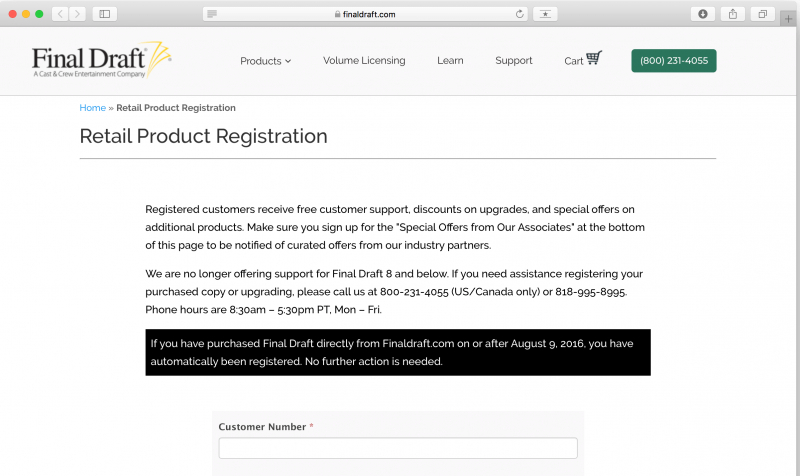800x476 pixels.
Task: Show the Safari sidebar
Action: [x=105, y=14]
